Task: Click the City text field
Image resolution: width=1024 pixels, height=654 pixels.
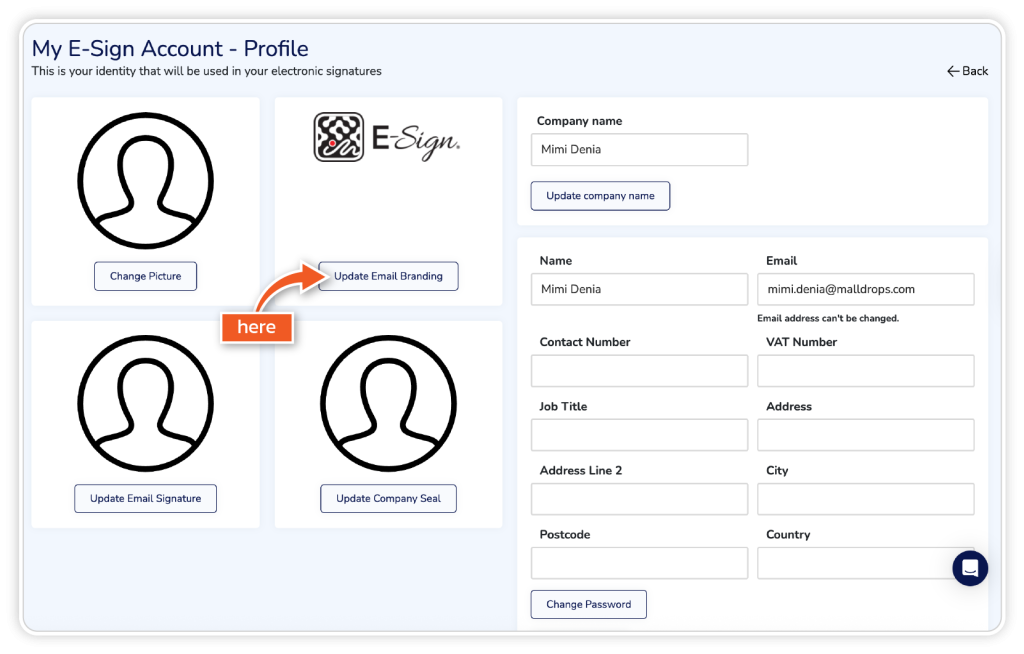Action: click(x=865, y=499)
